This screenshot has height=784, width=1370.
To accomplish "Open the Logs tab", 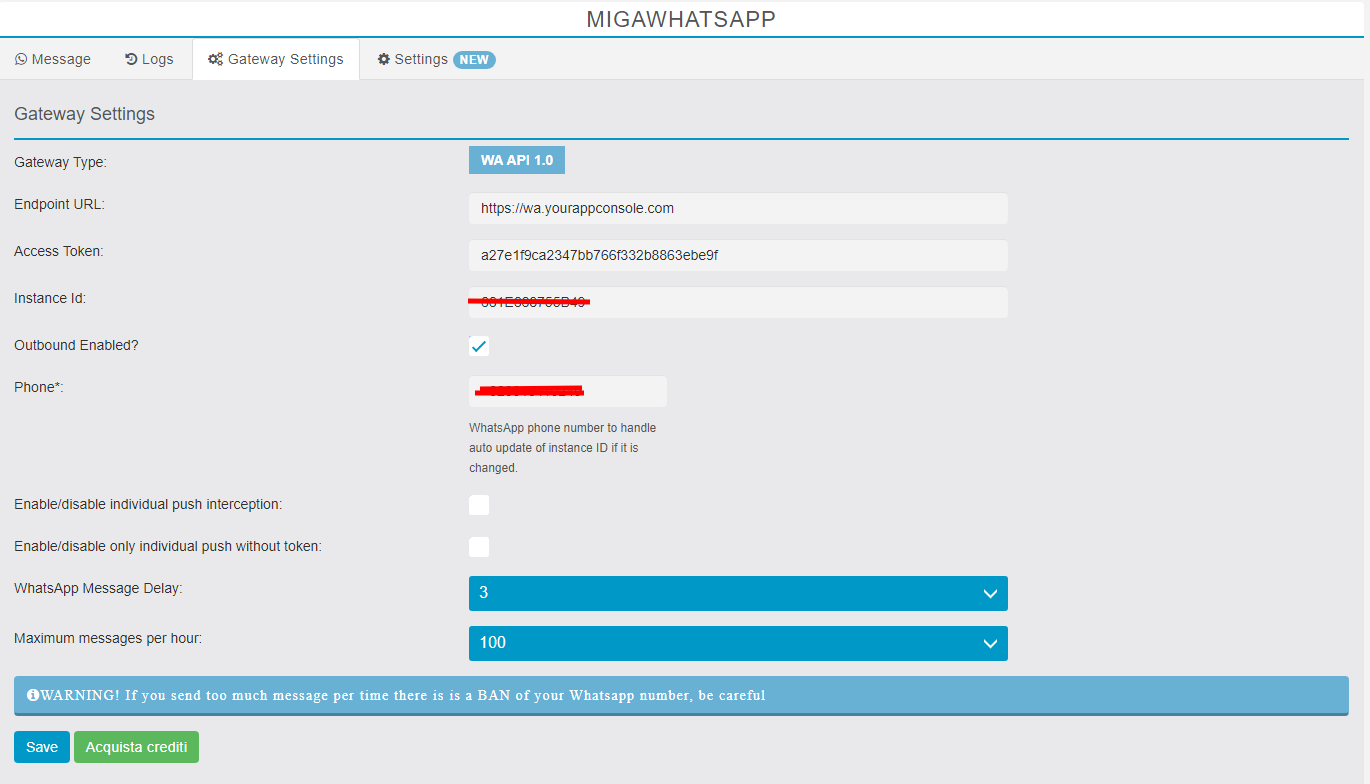I will click(x=149, y=60).
